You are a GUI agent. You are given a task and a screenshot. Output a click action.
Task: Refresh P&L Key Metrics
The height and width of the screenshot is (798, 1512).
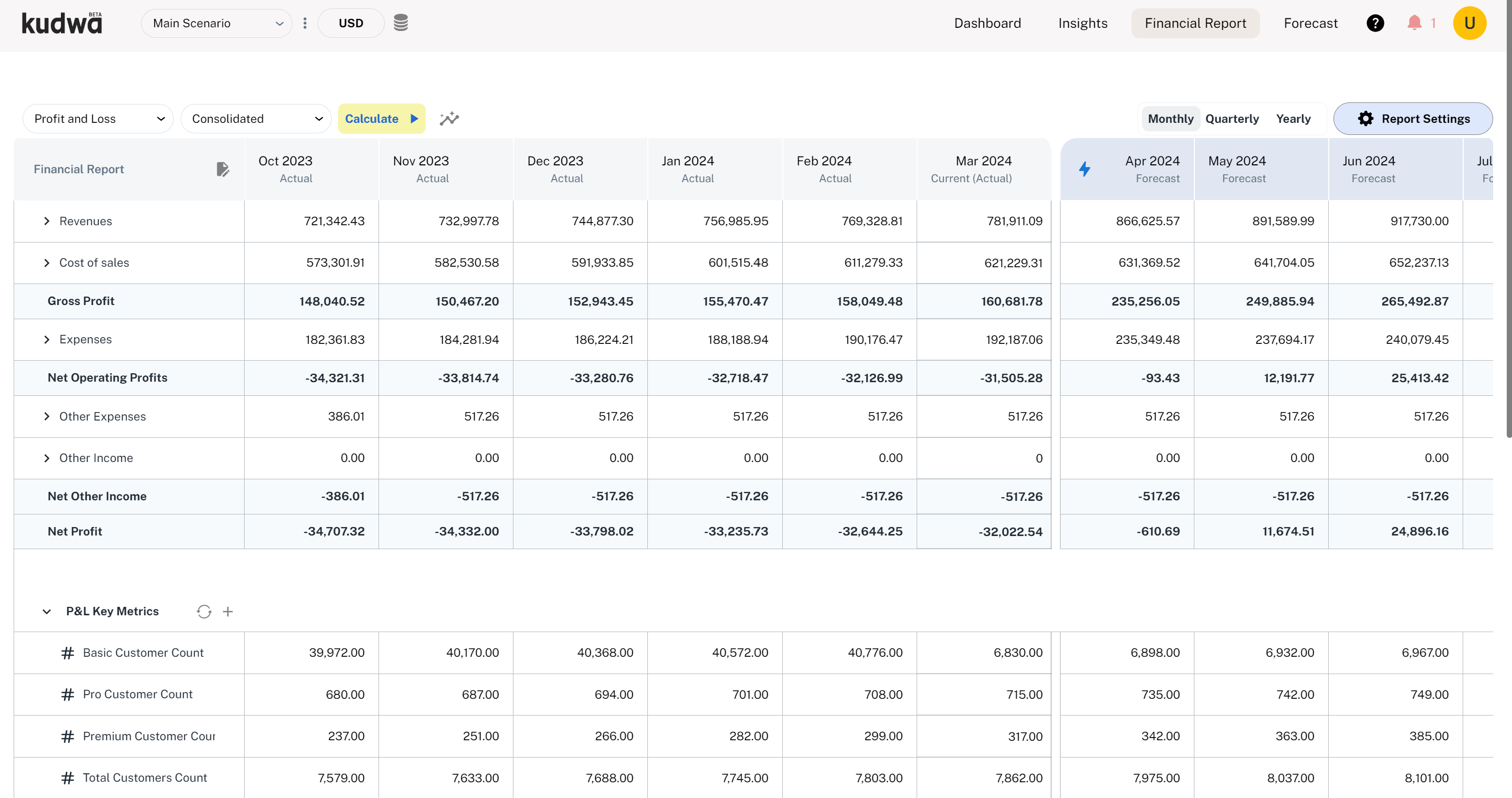[204, 612]
